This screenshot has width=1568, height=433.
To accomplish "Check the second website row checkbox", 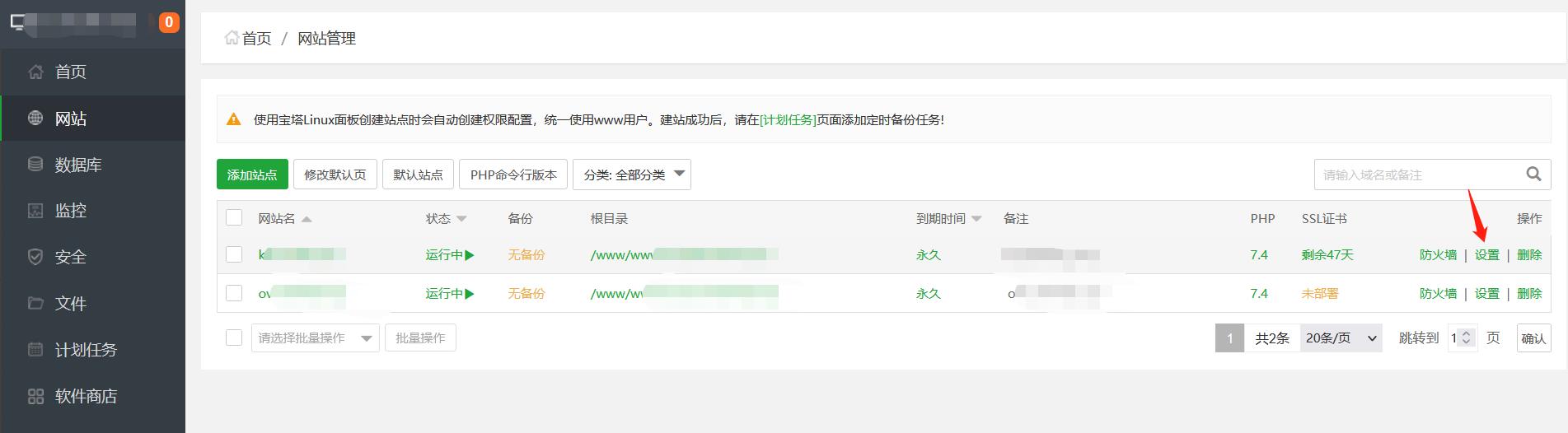I will click(234, 293).
